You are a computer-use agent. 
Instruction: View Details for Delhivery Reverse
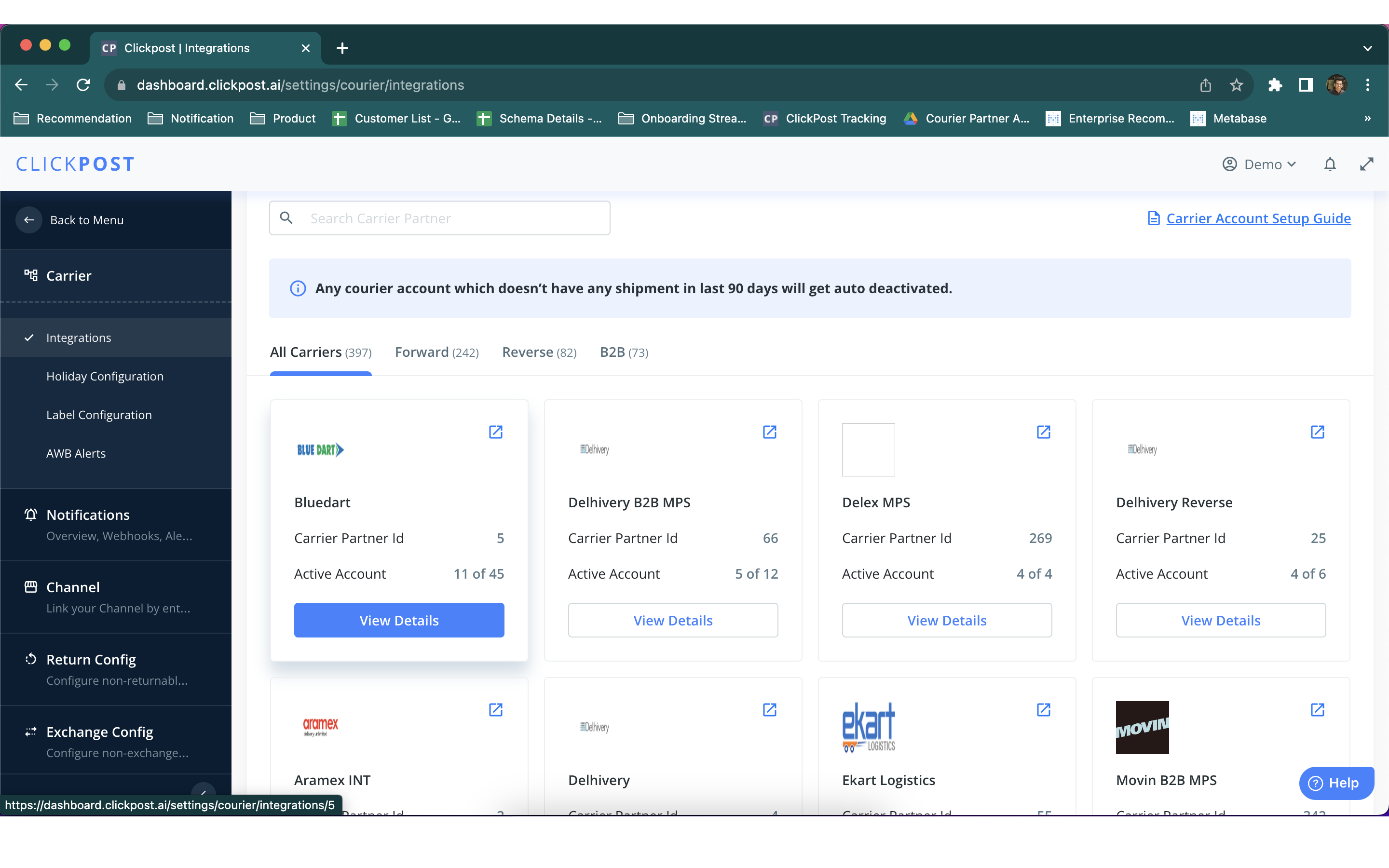[x=1221, y=620]
